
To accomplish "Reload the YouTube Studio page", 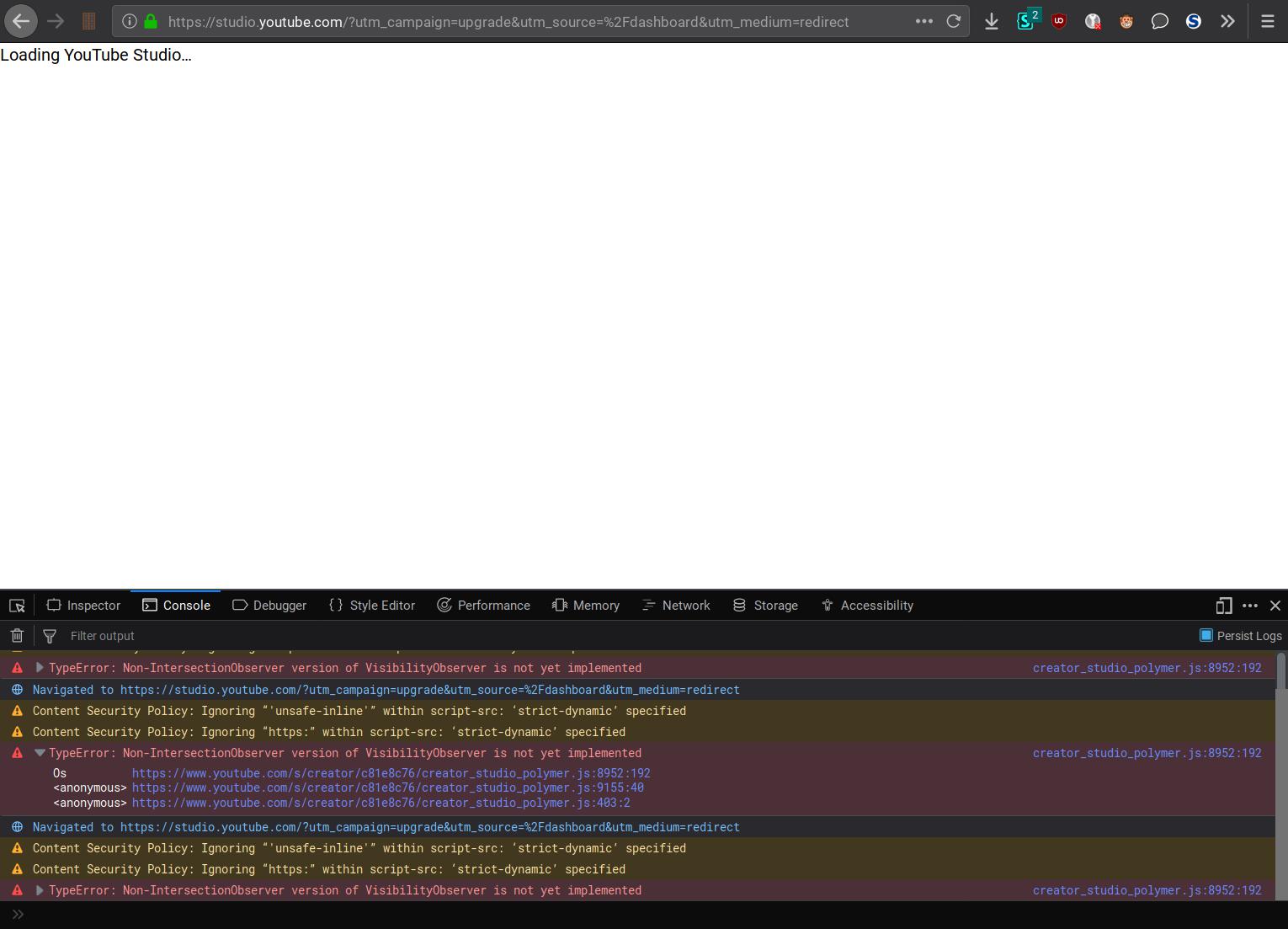I will click(953, 22).
